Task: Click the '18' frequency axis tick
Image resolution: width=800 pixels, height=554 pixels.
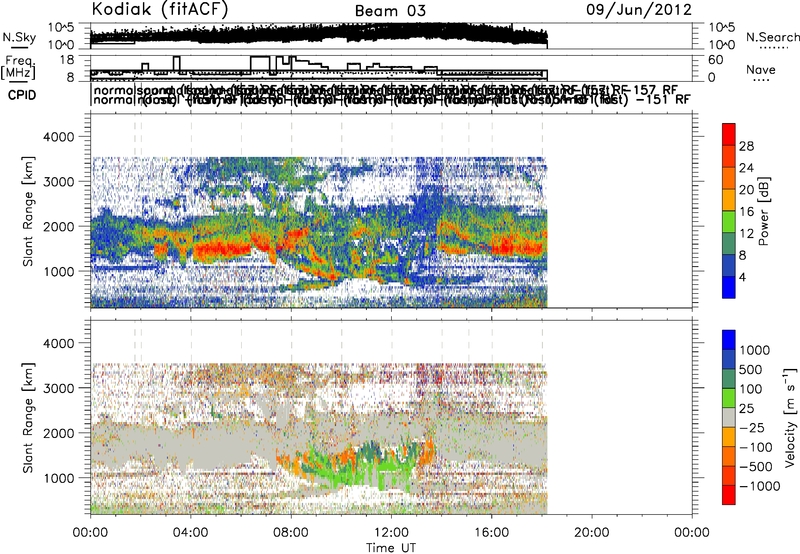Action: tap(67, 60)
